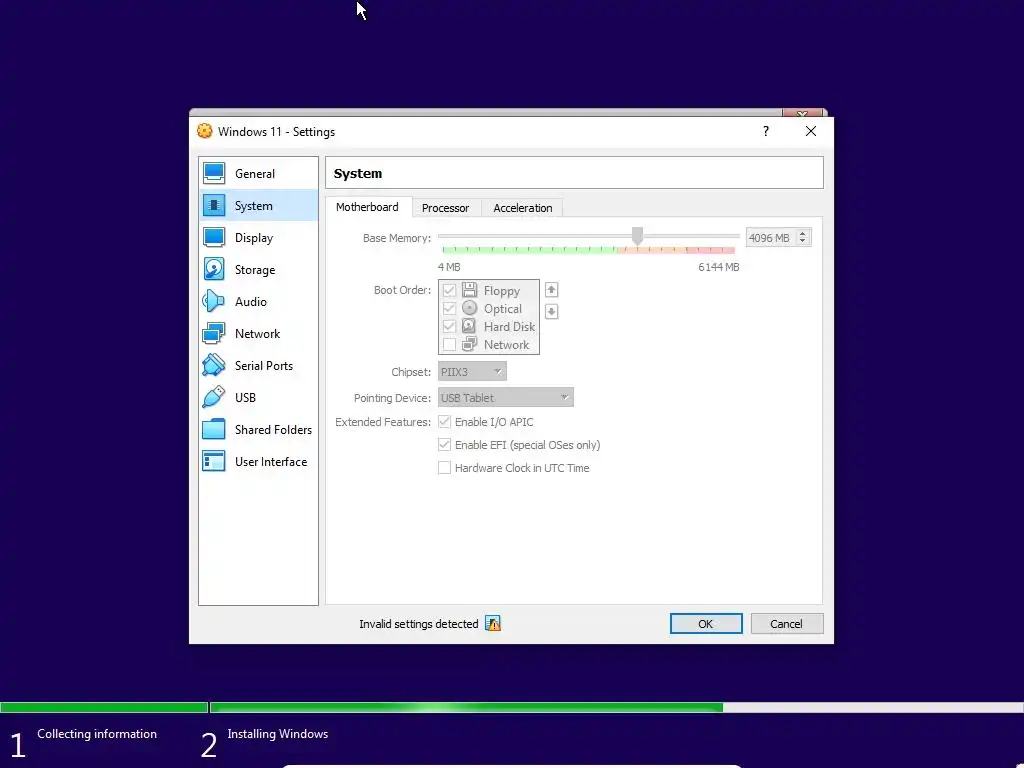1024x768 pixels.
Task: Click the help question mark button
Action: pos(765,131)
